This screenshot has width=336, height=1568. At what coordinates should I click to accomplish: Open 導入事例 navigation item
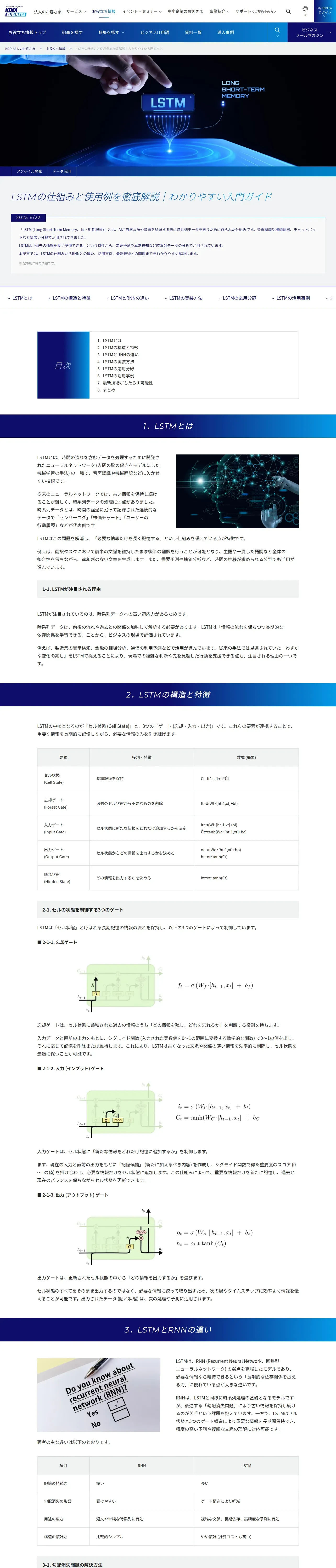[226, 32]
